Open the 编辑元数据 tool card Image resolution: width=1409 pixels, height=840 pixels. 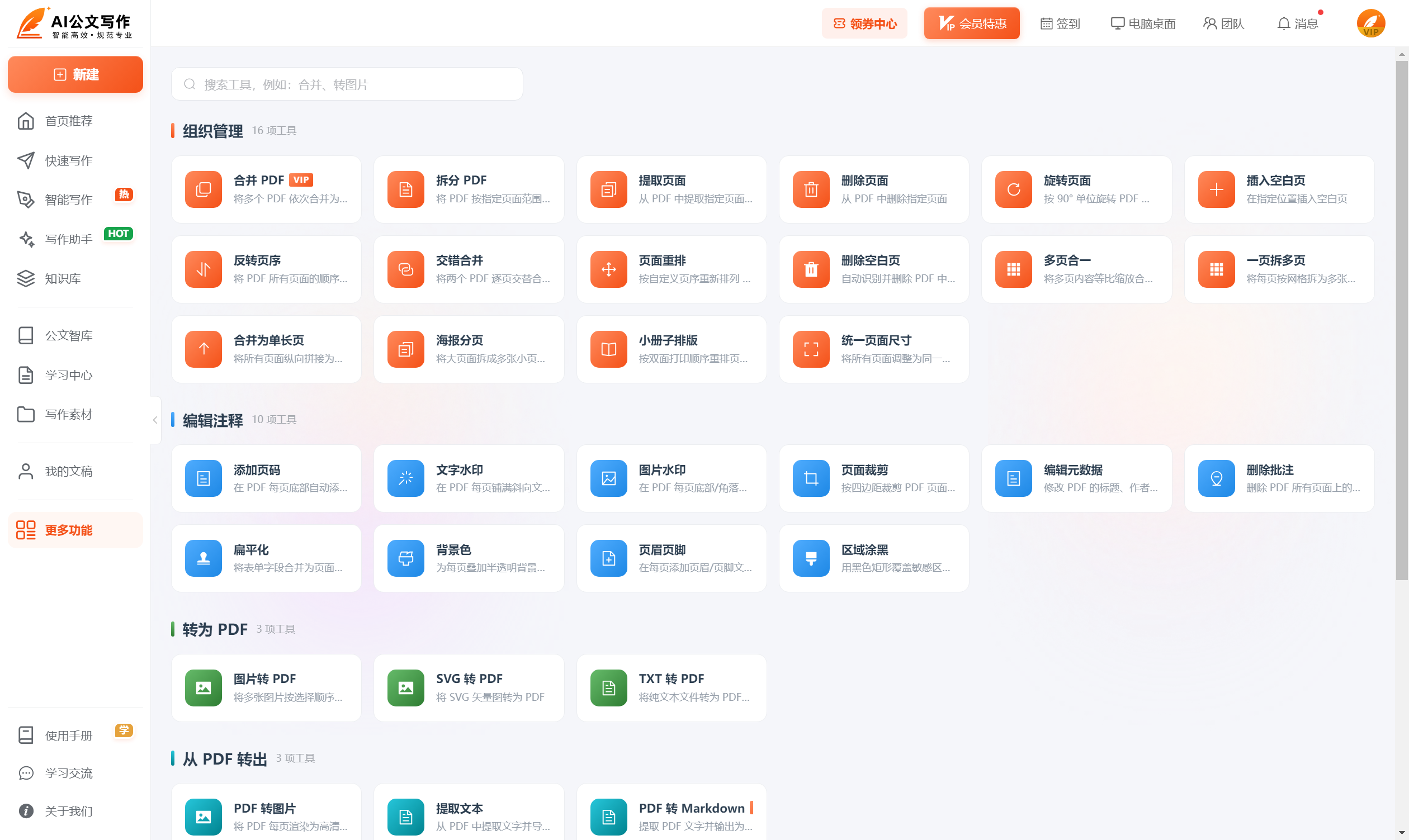(1076, 478)
